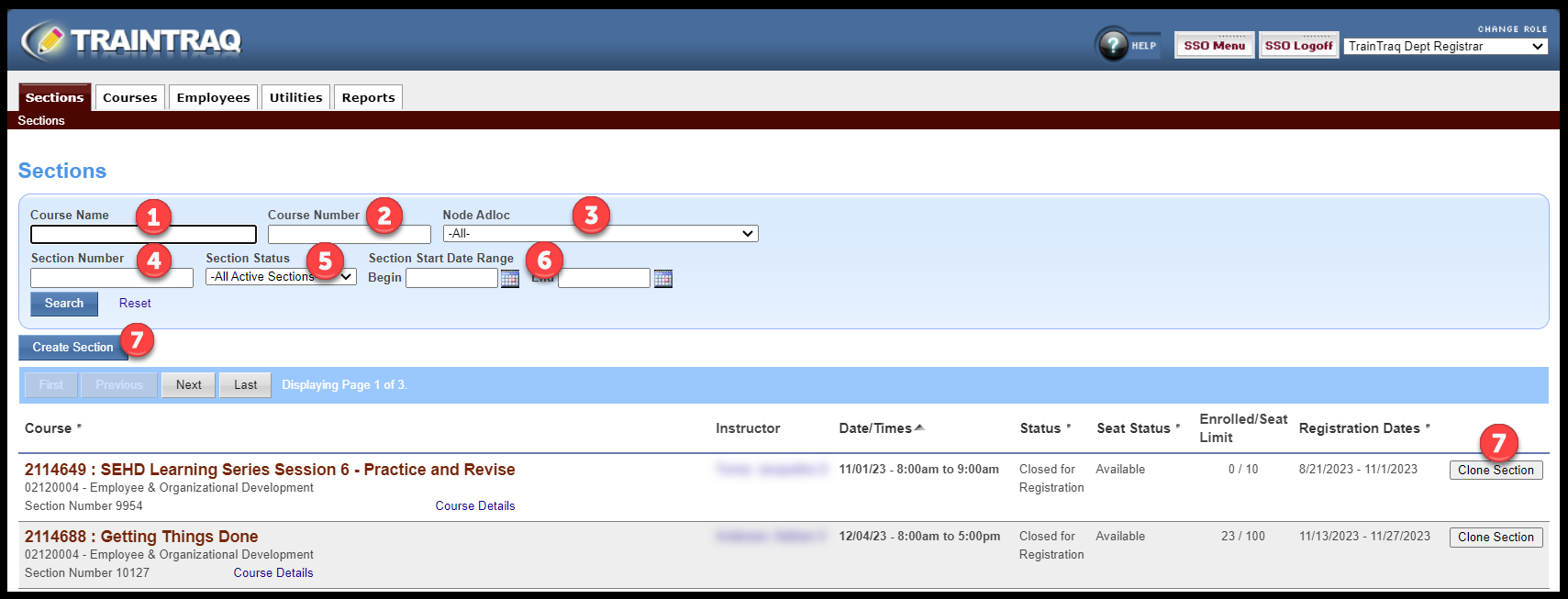Viewport: 1568px width, 599px height.
Task: Click the Reset link
Action: click(x=135, y=304)
